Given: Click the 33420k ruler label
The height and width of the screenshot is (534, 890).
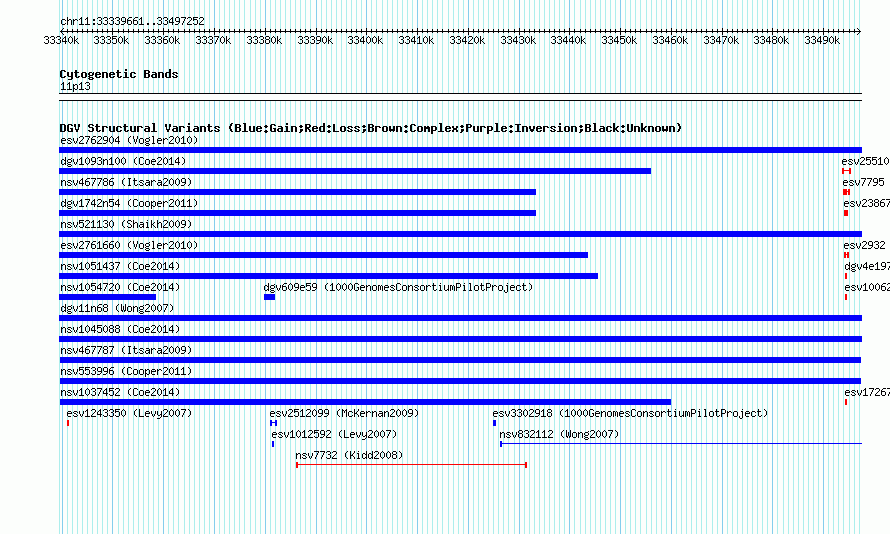Looking at the screenshot, I should point(467,40).
